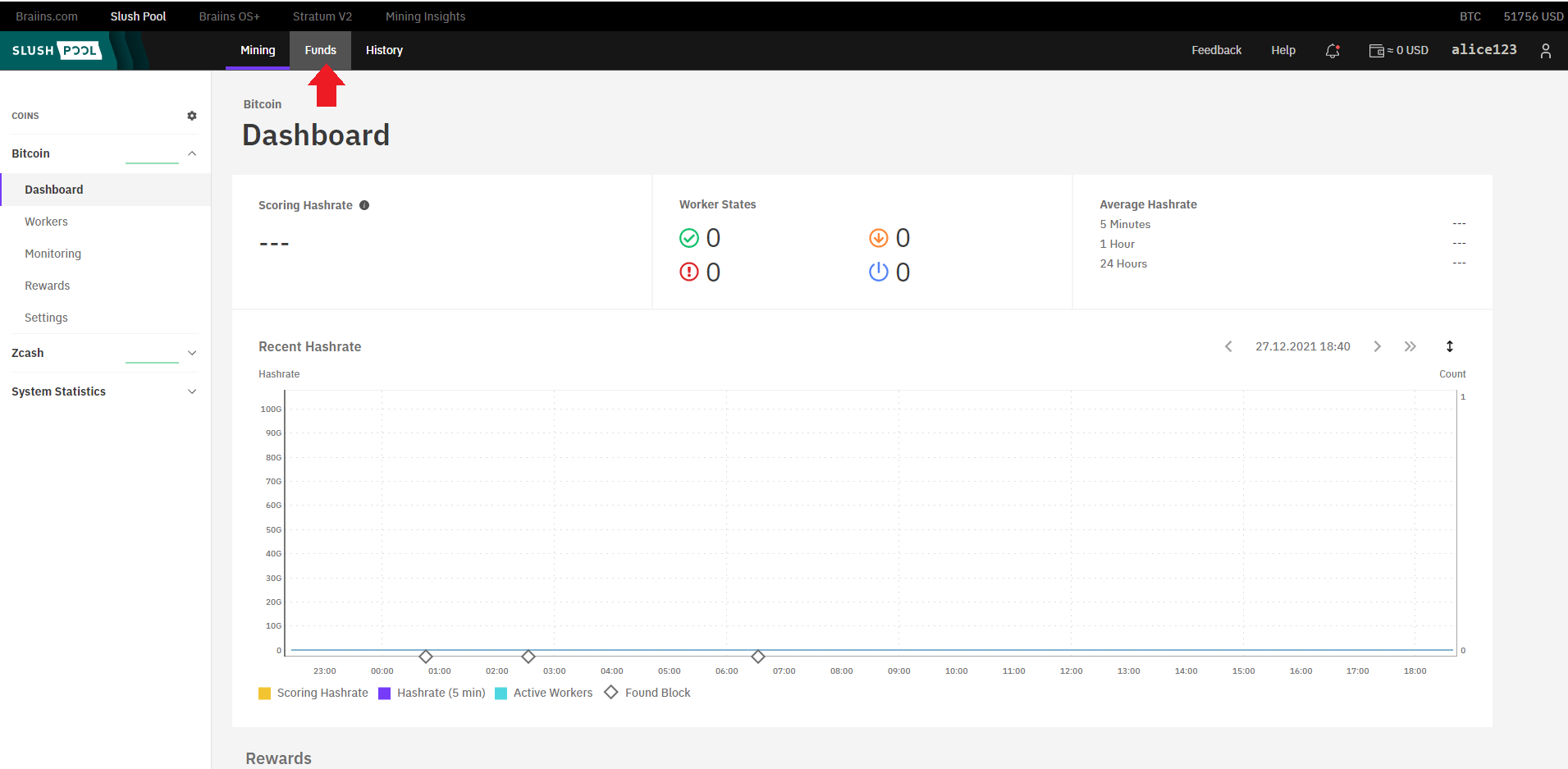This screenshot has height=769, width=1568.
Task: Open the wallet balance icon showing 0 USD
Action: coord(1377,51)
